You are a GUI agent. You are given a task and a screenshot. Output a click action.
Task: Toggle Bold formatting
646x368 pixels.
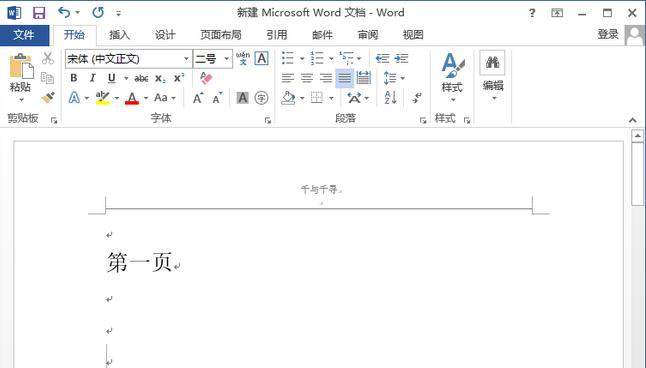tap(74, 78)
